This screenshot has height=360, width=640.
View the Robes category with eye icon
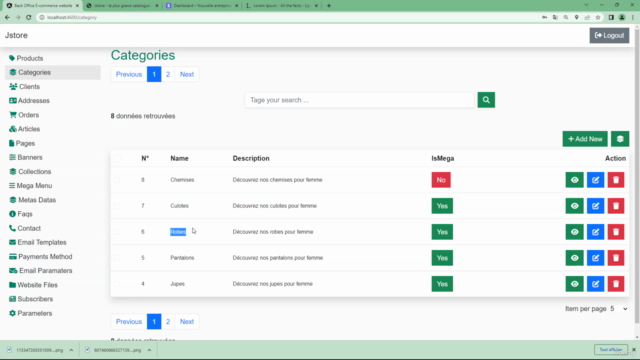(574, 232)
